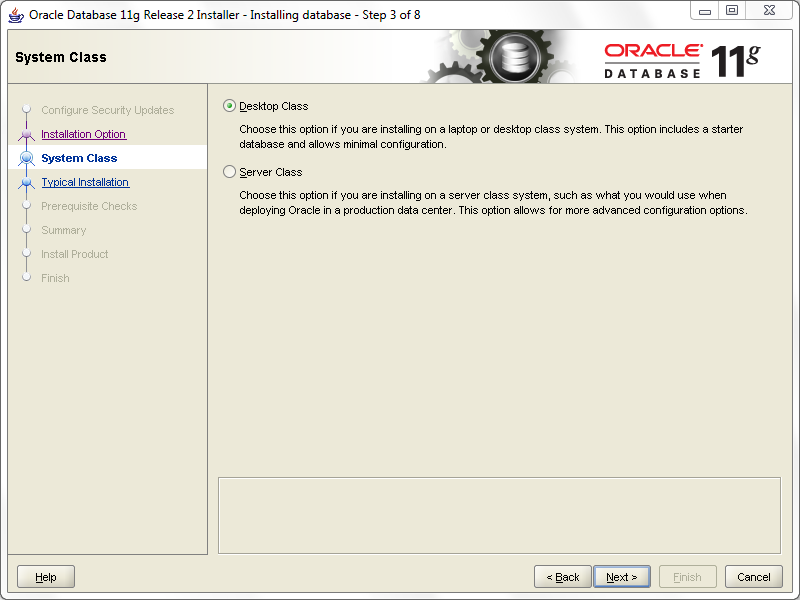The image size is (800, 600).
Task: Click the Java icon in title bar
Action: coord(16,15)
